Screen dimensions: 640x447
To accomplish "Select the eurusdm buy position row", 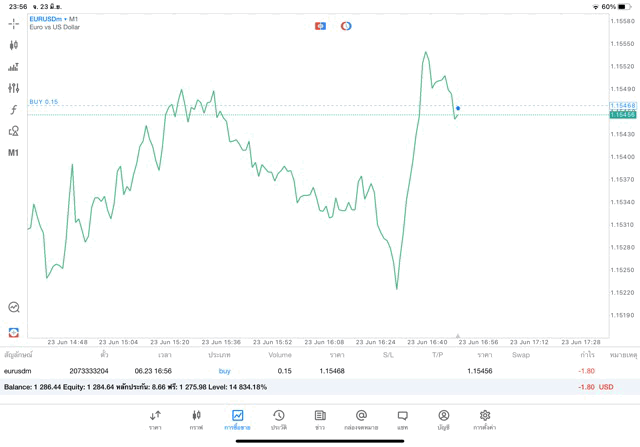I will coord(300,371).
